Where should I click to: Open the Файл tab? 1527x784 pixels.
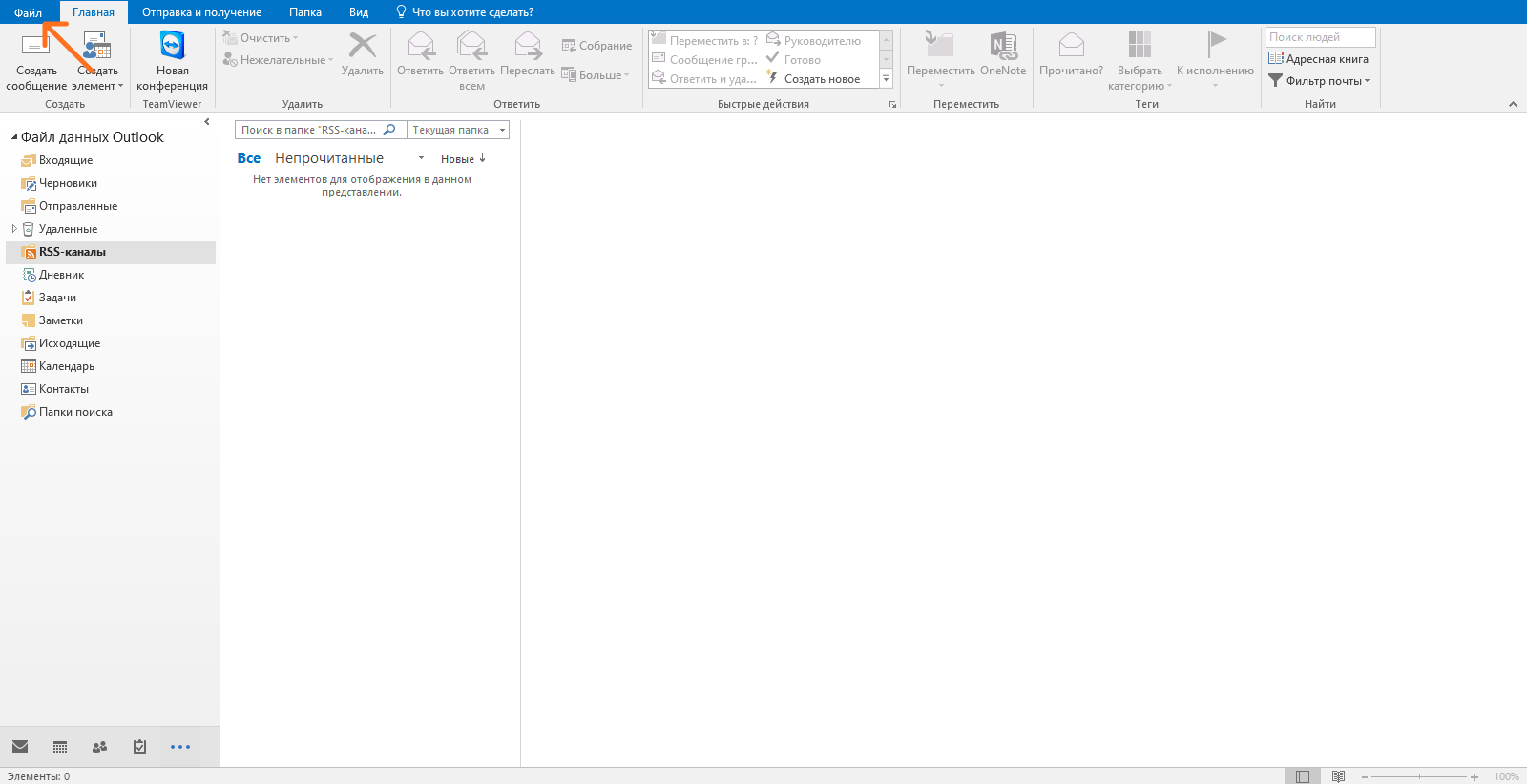point(28,12)
